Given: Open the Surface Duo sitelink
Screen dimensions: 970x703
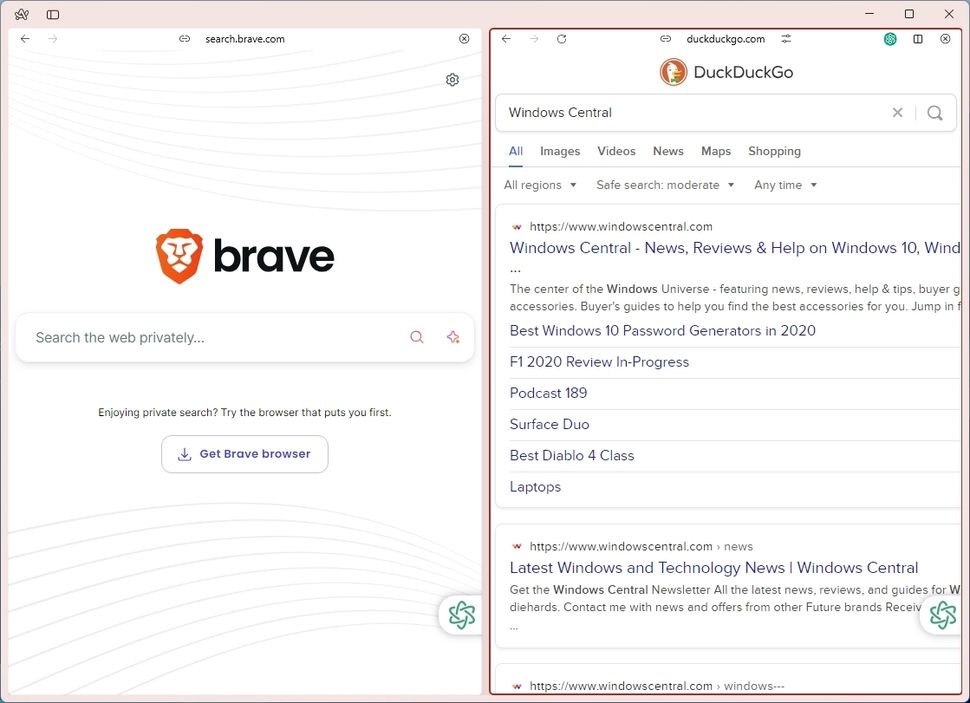Looking at the screenshot, I should pos(549,424).
